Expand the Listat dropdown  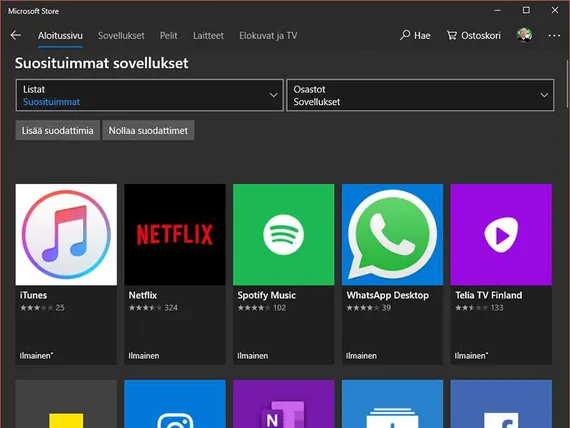tap(149, 95)
